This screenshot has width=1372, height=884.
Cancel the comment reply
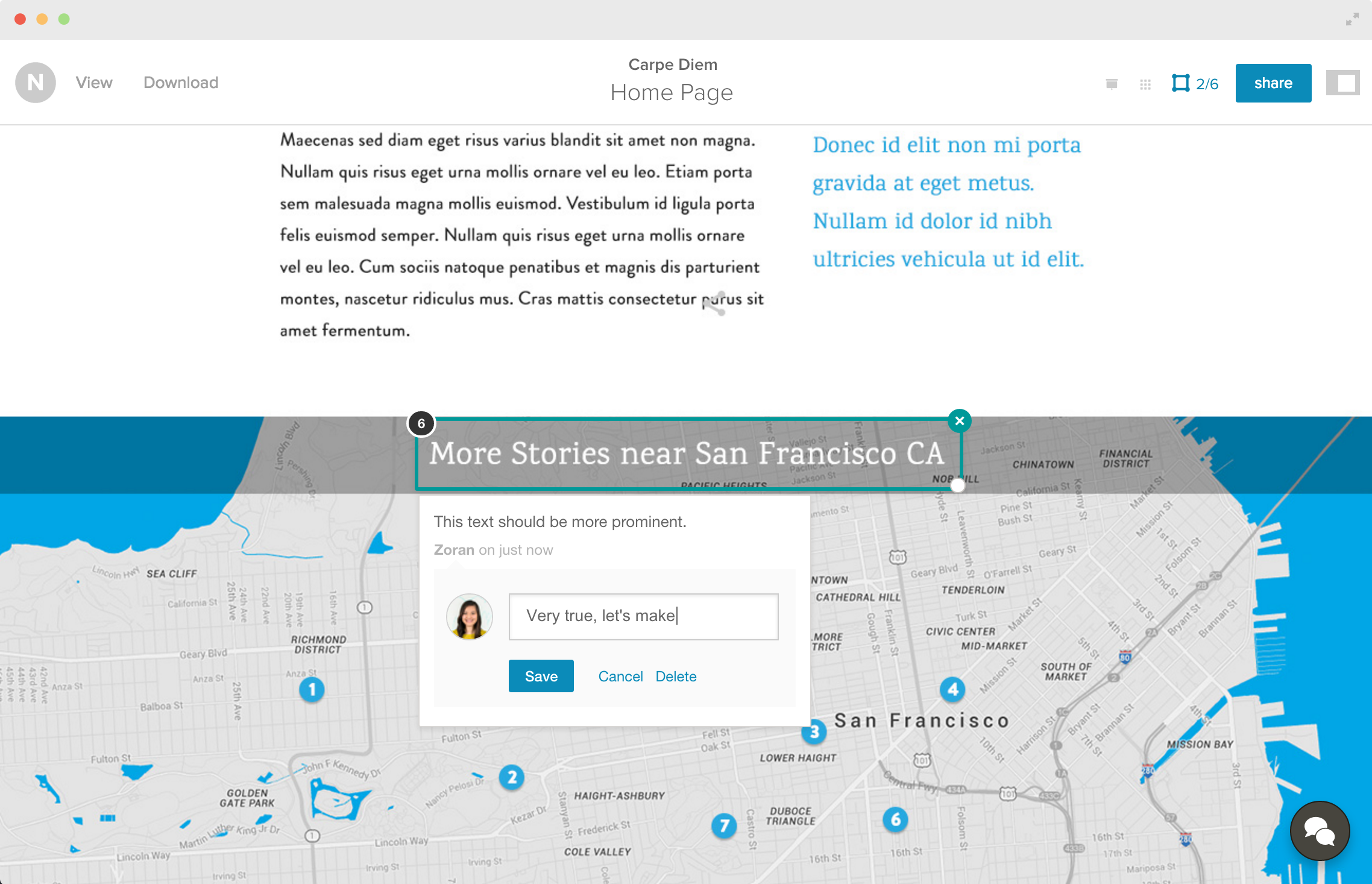[x=620, y=677]
